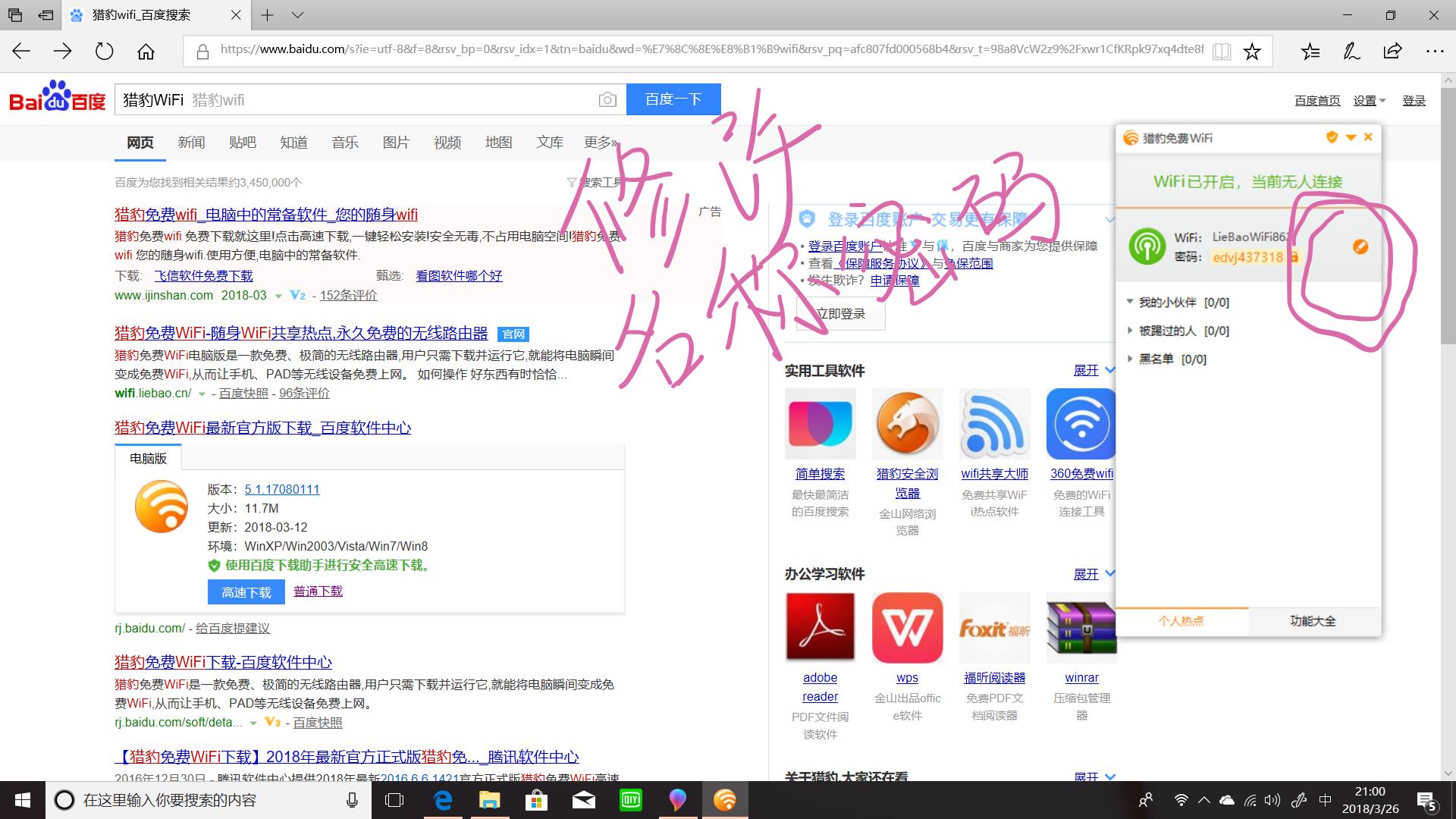
Task: Click the 简单搜索 app icon
Action: tap(820, 423)
